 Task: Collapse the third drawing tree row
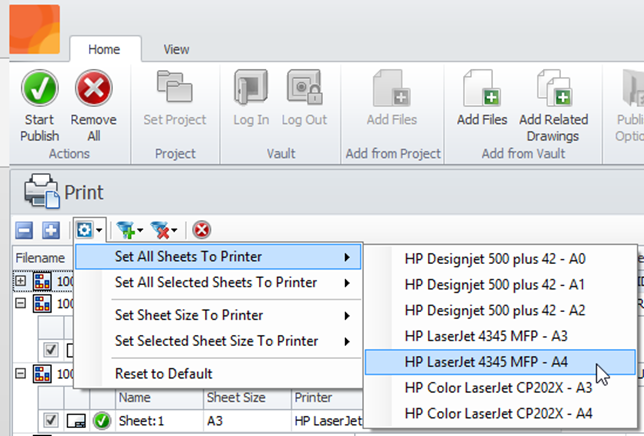pos(21,374)
